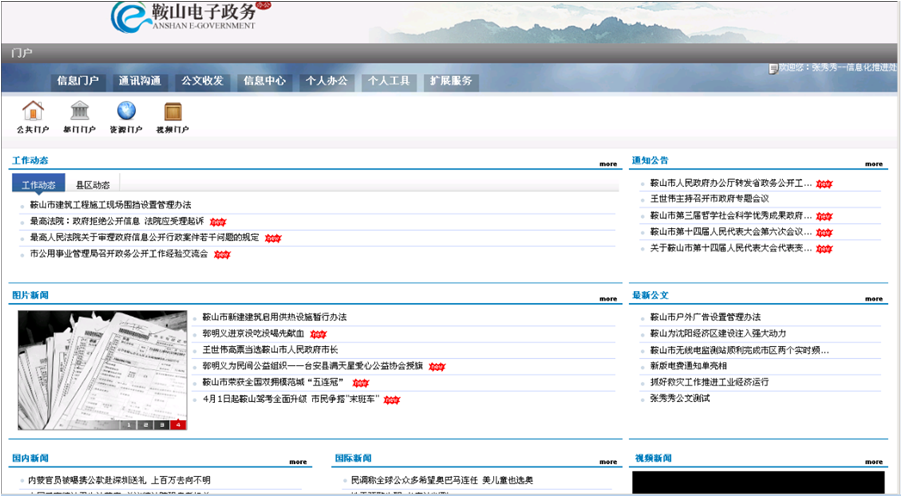Screen dimensions: 902x497
Task: Open 郭明义为民间公益组织 news item
Action: 312,365
